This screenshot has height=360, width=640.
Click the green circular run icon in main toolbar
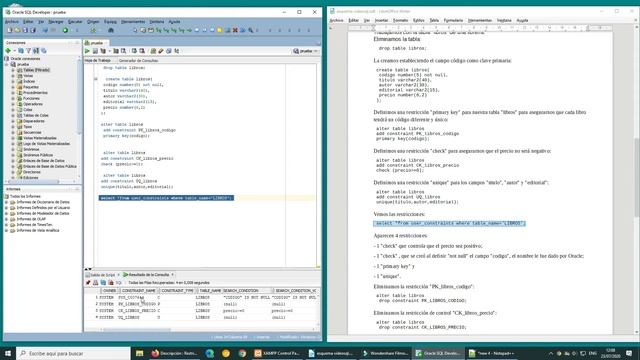[65, 30]
